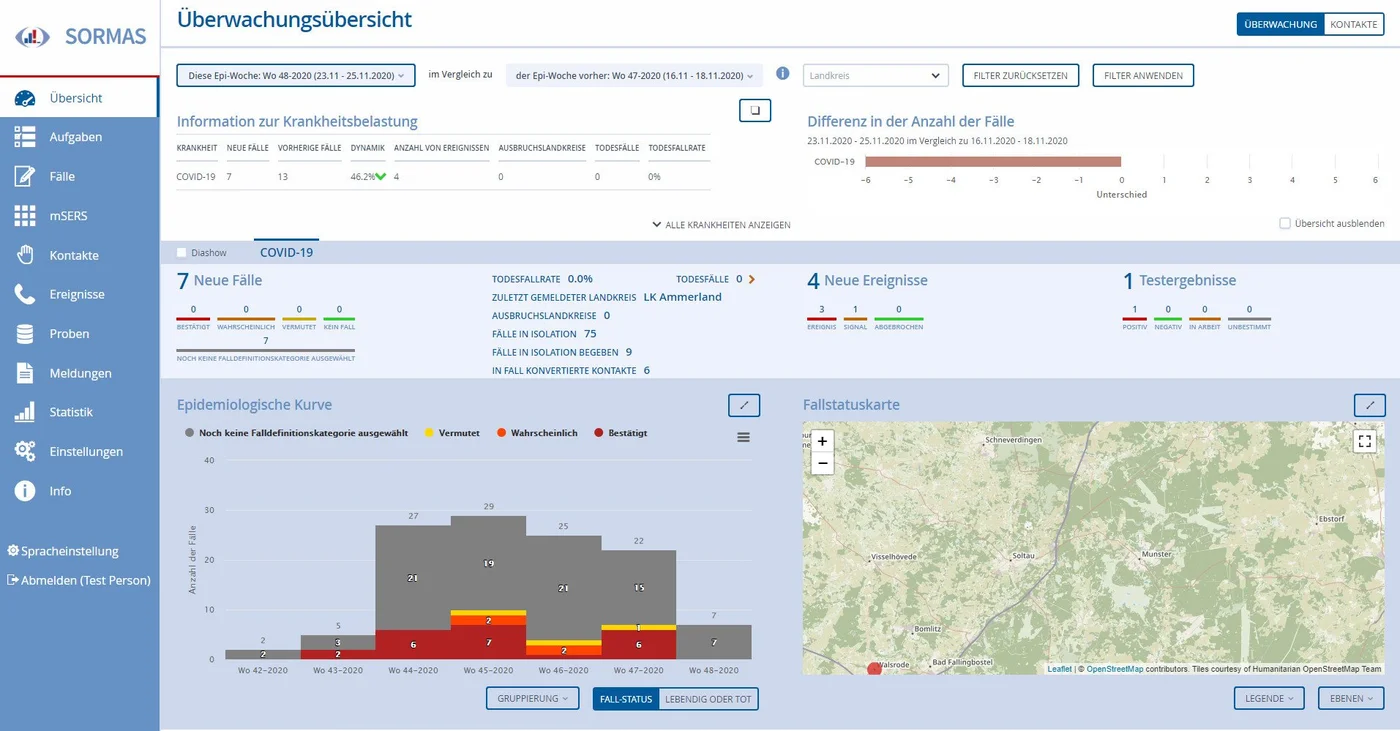This screenshot has width=1400, height=731.
Task: Switch to ÜBERWACHUNG view toggle
Action: [1280, 24]
